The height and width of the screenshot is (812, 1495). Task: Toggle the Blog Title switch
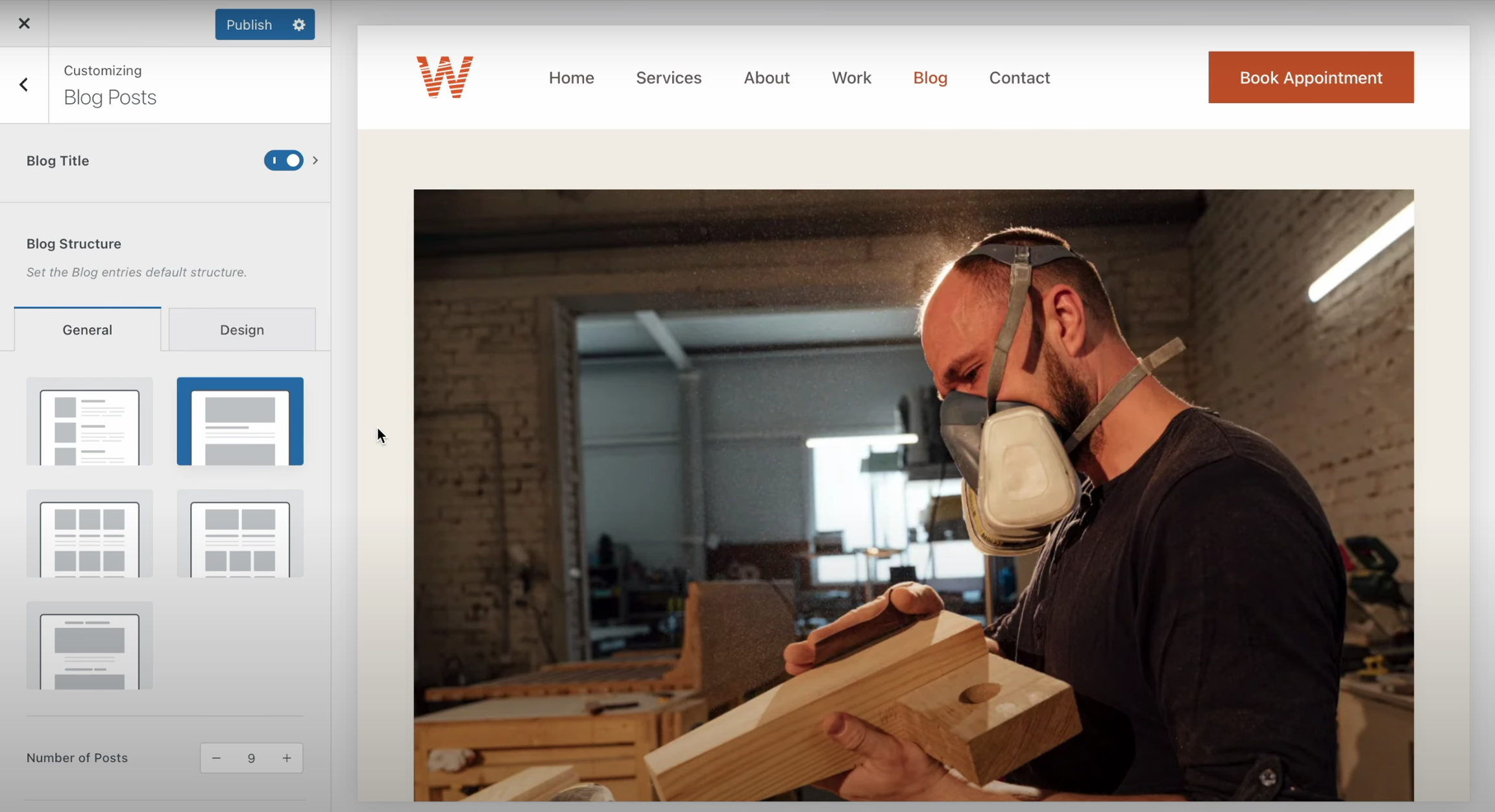tap(284, 160)
